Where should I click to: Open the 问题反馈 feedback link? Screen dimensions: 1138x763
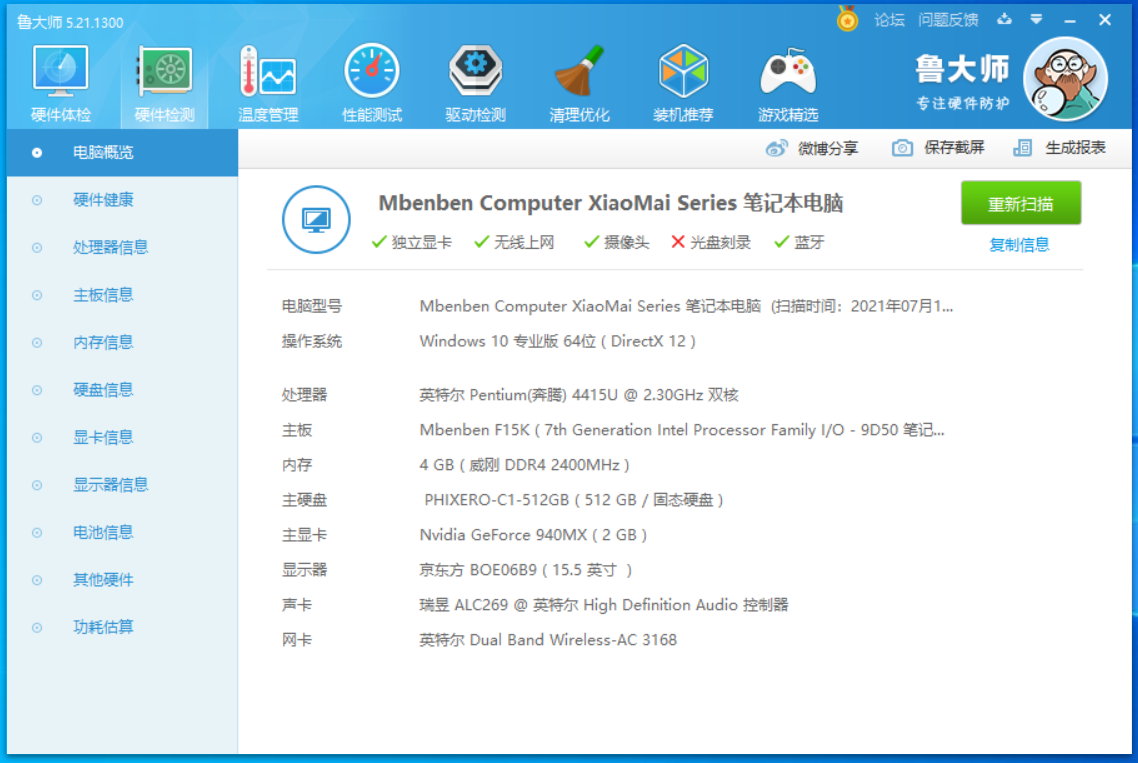click(948, 20)
